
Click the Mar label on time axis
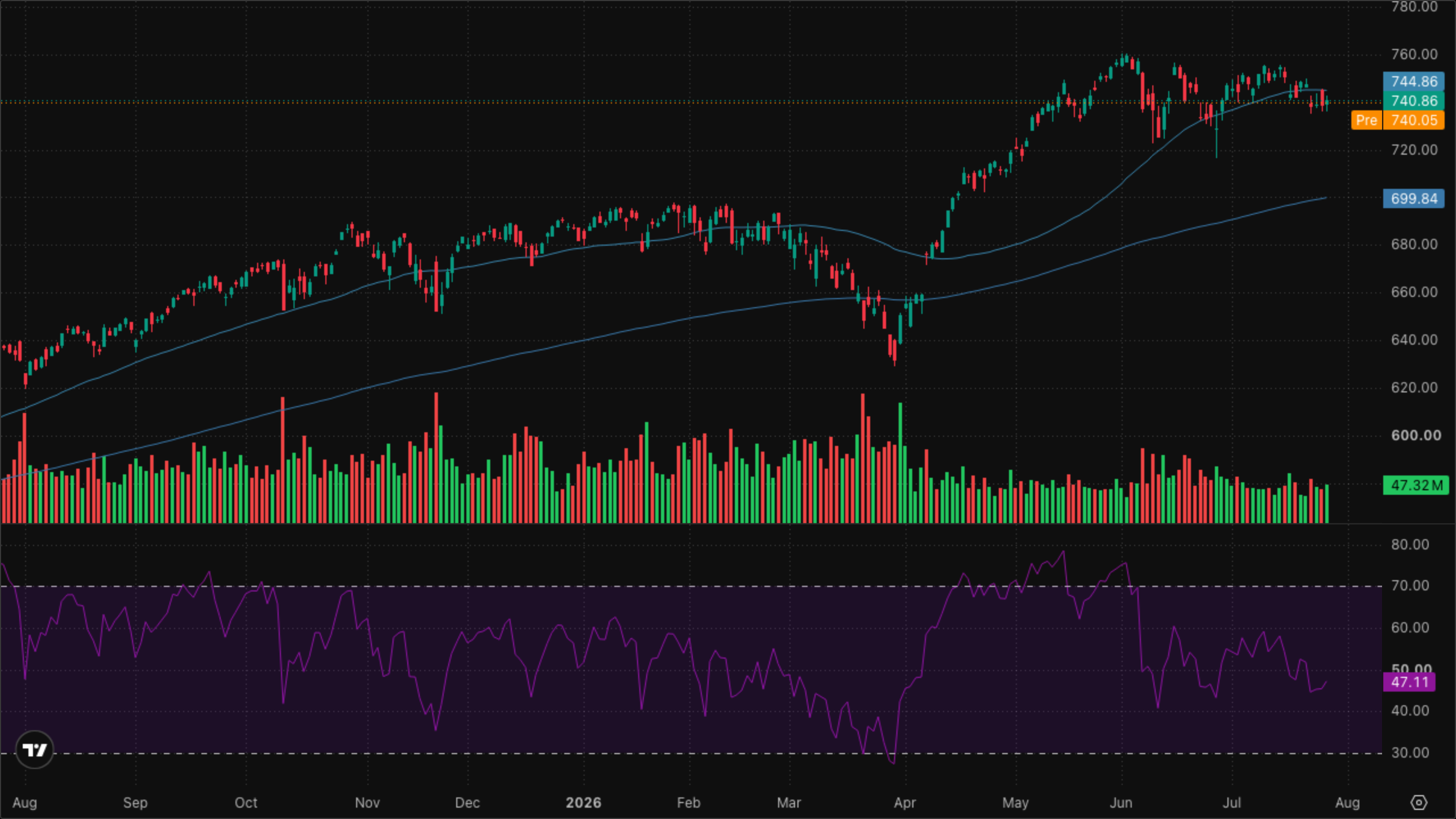coord(789,803)
